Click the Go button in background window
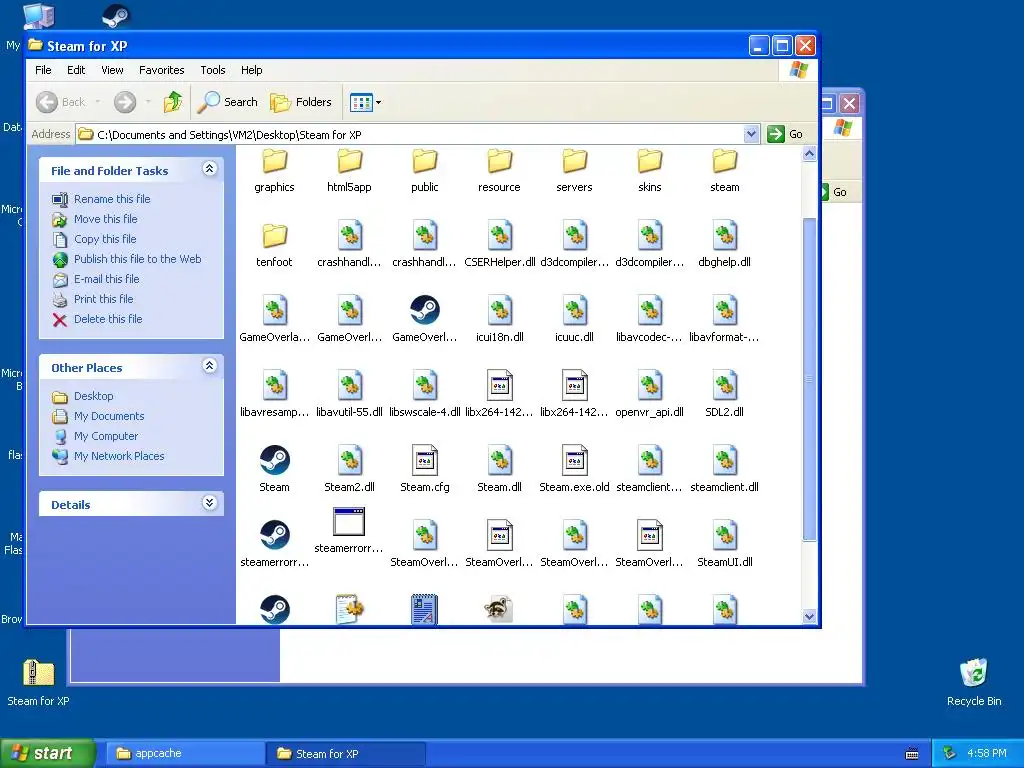 tap(833, 192)
